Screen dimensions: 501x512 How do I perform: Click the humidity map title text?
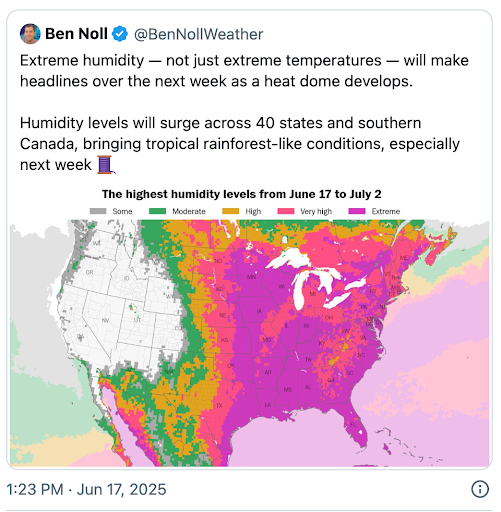point(242,194)
